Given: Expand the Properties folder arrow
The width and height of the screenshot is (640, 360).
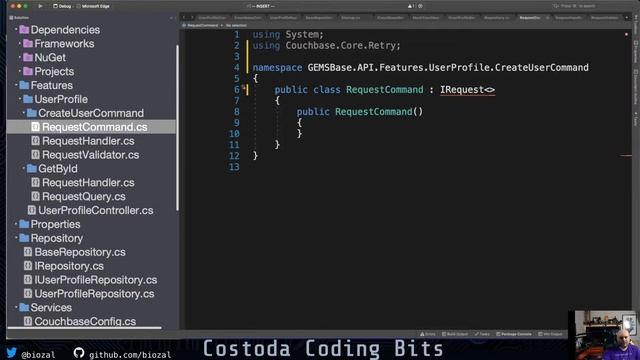Looking at the screenshot, I should 16,224.
